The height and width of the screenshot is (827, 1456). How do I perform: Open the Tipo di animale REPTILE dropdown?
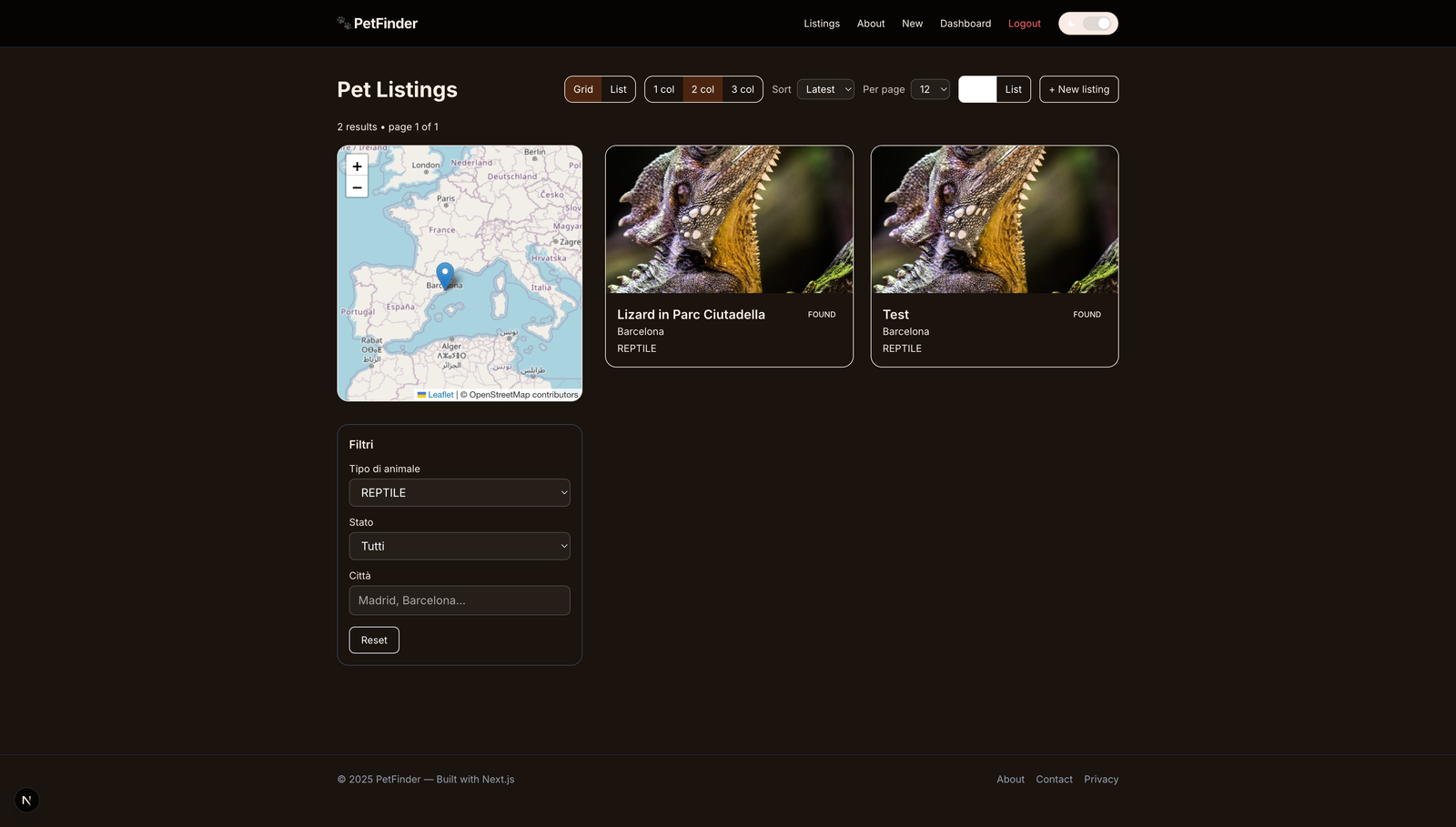point(459,492)
